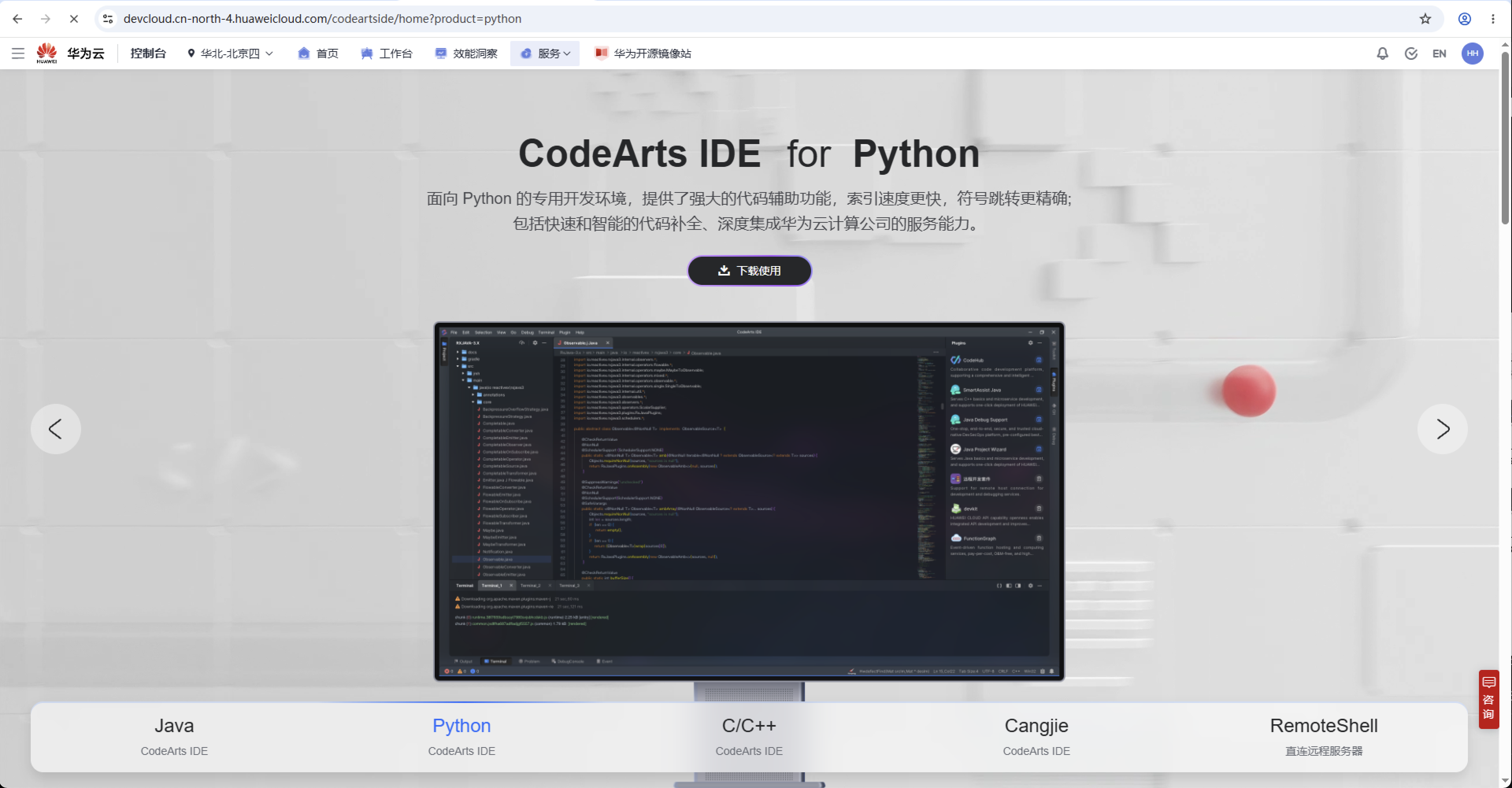This screenshot has width=1512, height=788.
Task: Open the red 咨询 consultation widget
Action: pos(1488,699)
